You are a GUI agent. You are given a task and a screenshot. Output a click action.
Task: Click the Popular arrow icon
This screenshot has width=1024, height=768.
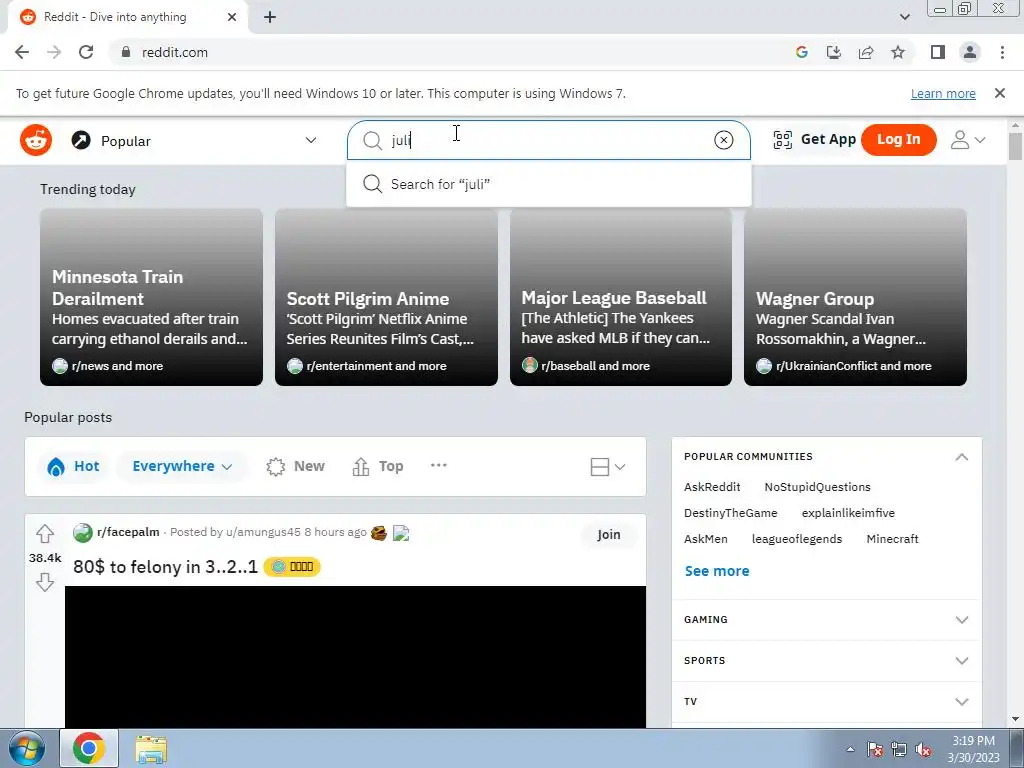[81, 140]
